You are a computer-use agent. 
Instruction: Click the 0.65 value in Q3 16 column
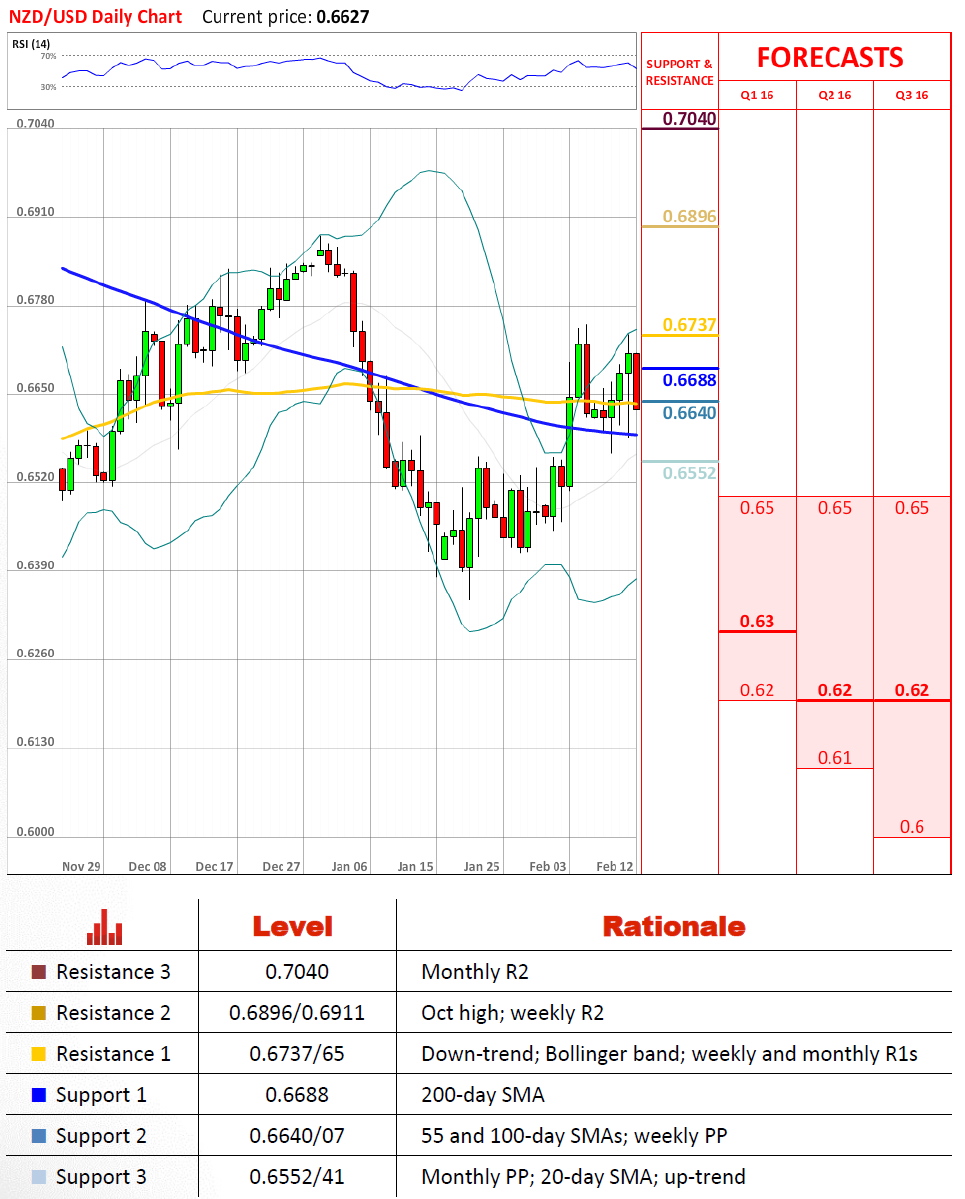coord(912,508)
